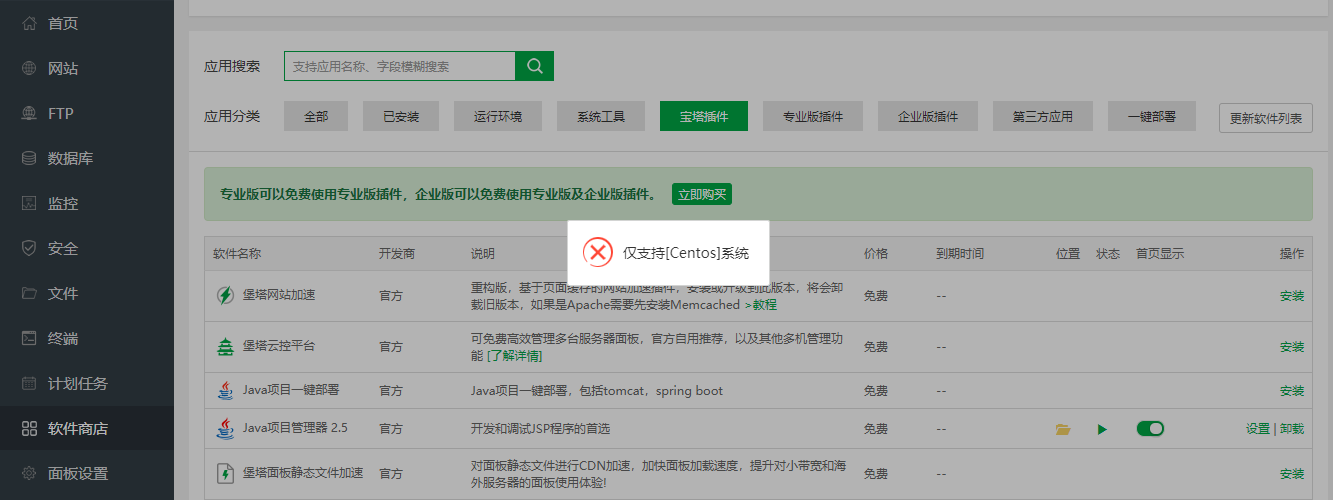
Task: Click the 终端 terminal icon
Action: tap(29, 338)
